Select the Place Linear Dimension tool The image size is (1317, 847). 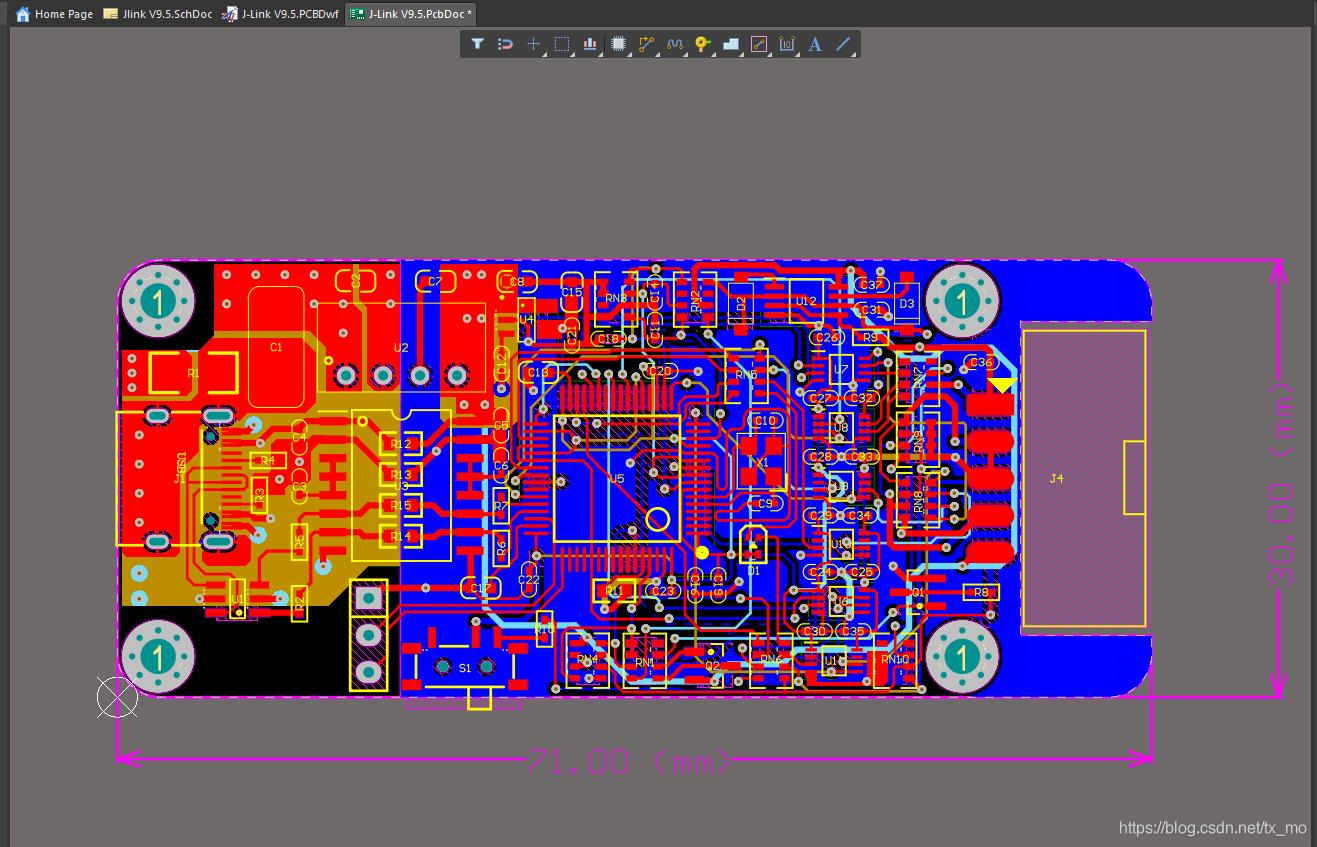coord(787,44)
